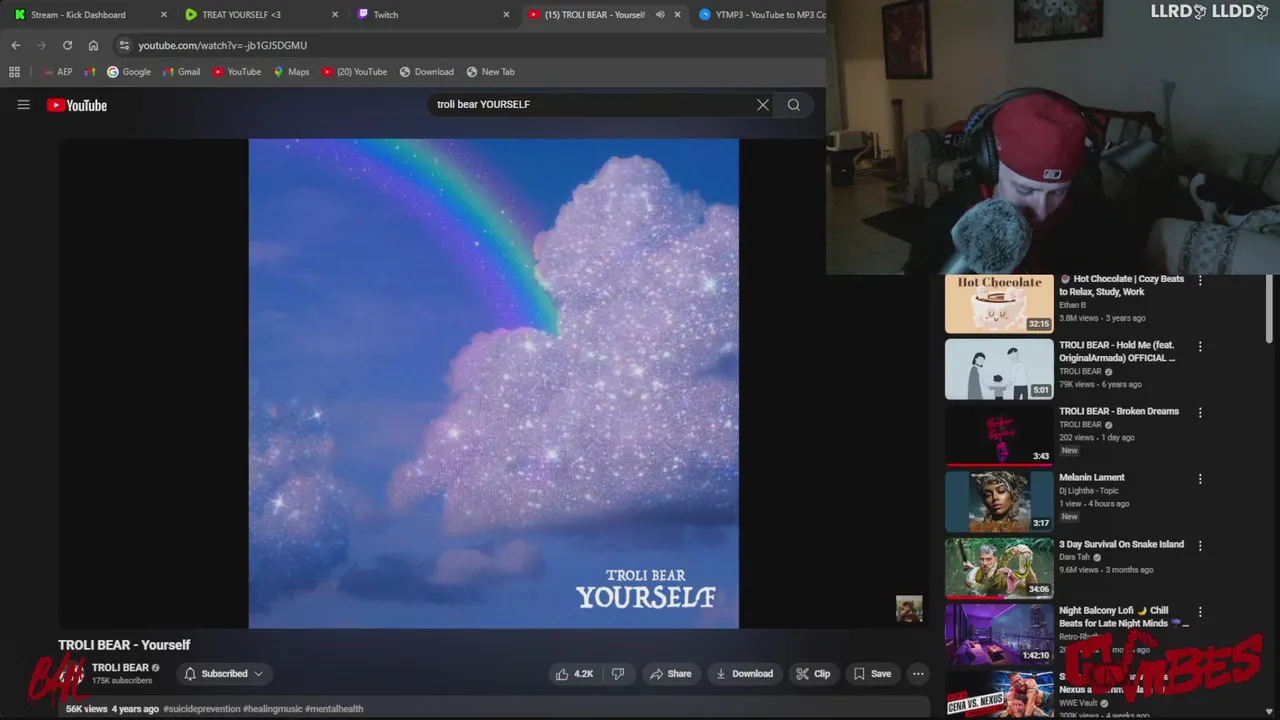Go to YouTube home via the logo

(77, 105)
